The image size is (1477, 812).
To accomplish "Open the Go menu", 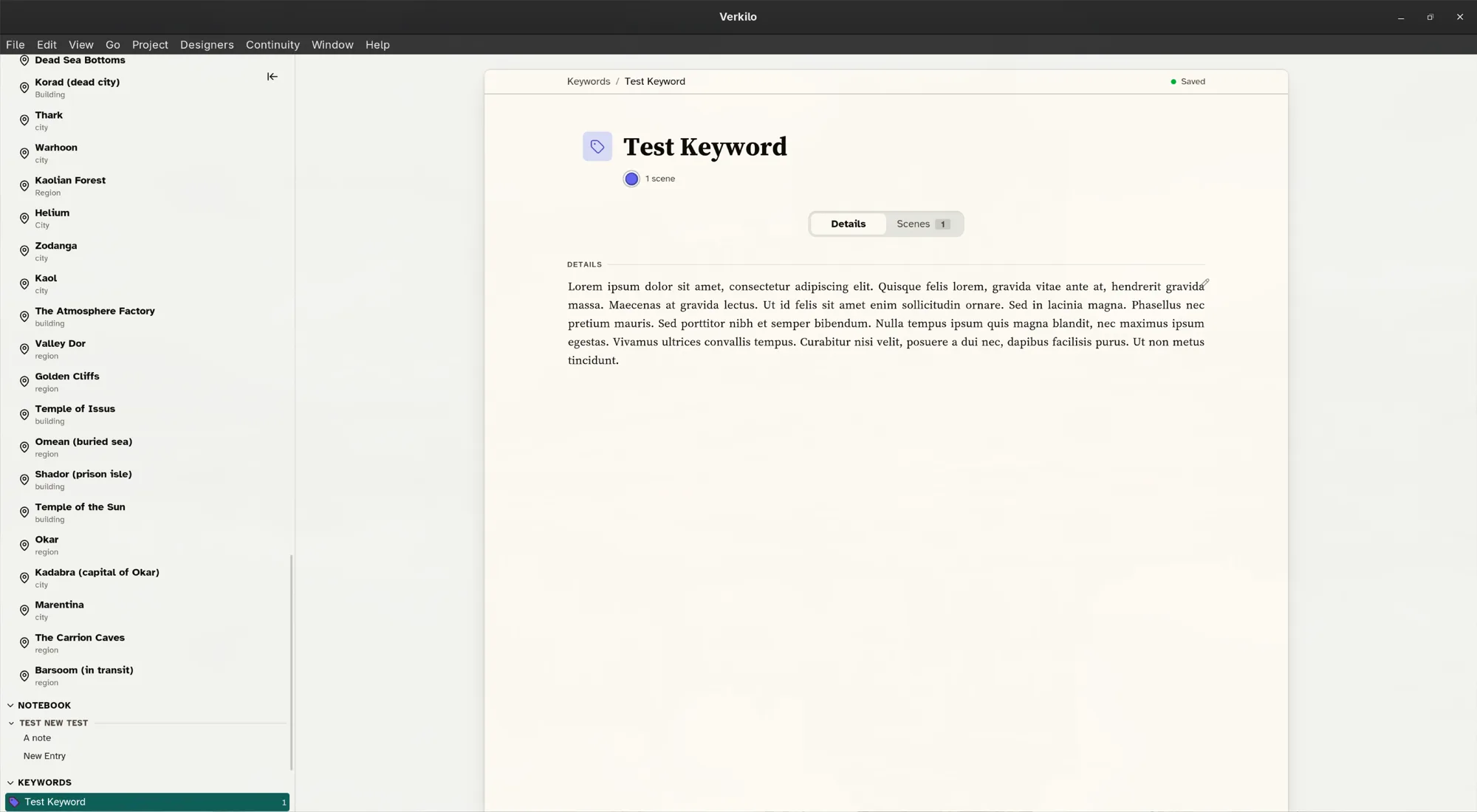I will (x=113, y=45).
